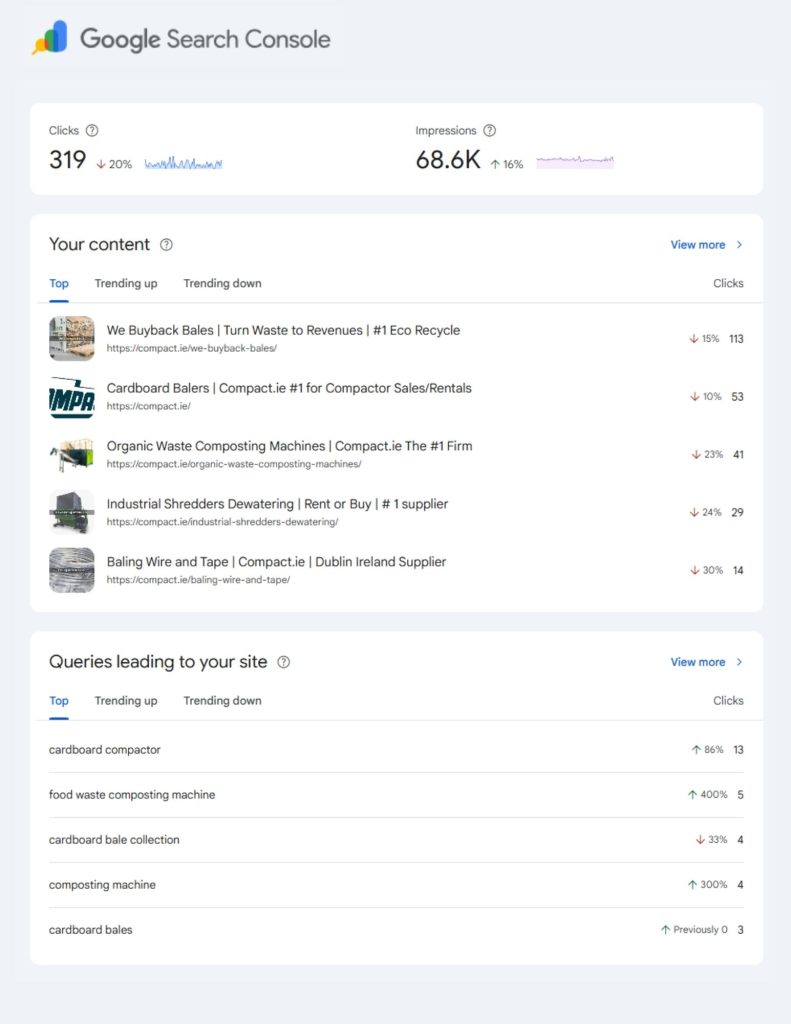The image size is (791, 1024).
Task: Expand Your content via View more chevron
Action: pos(739,245)
